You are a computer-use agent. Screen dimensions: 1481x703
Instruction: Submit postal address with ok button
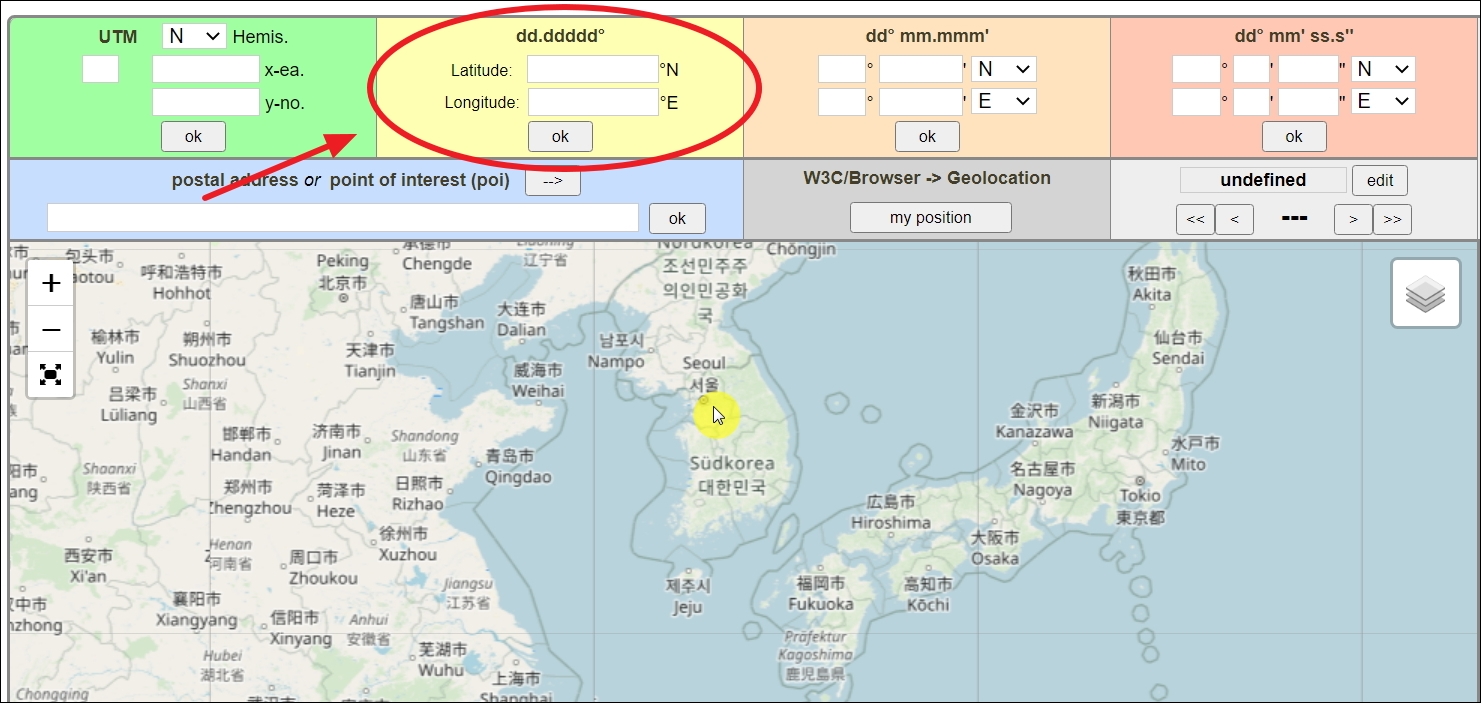677,218
